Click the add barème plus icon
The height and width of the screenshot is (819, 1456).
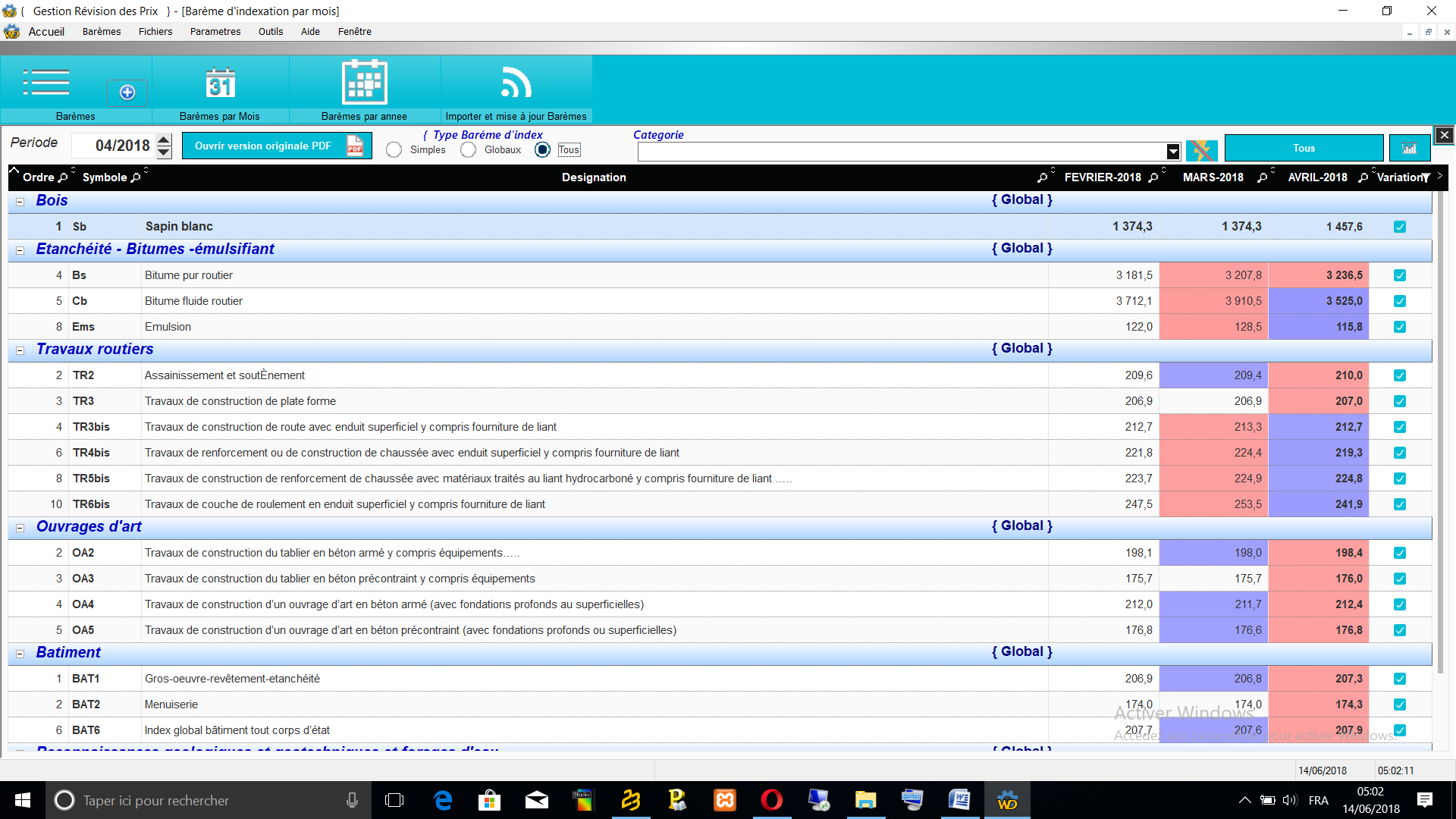[x=127, y=93]
